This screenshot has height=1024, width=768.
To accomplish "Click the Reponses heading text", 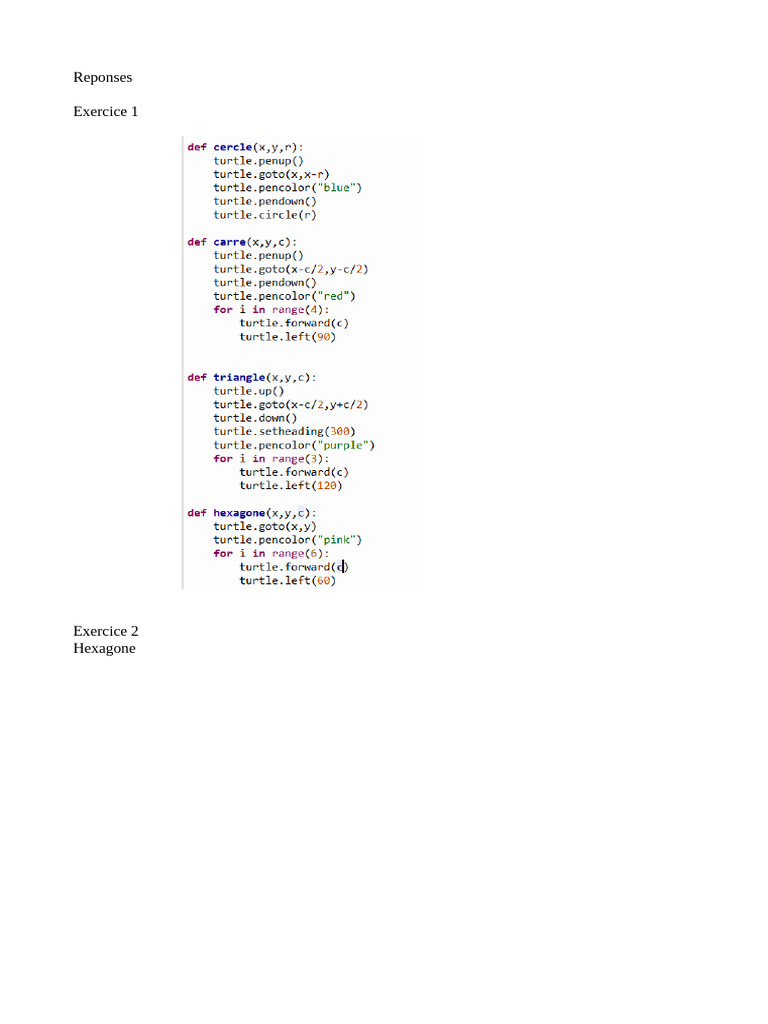I will 103,77.
